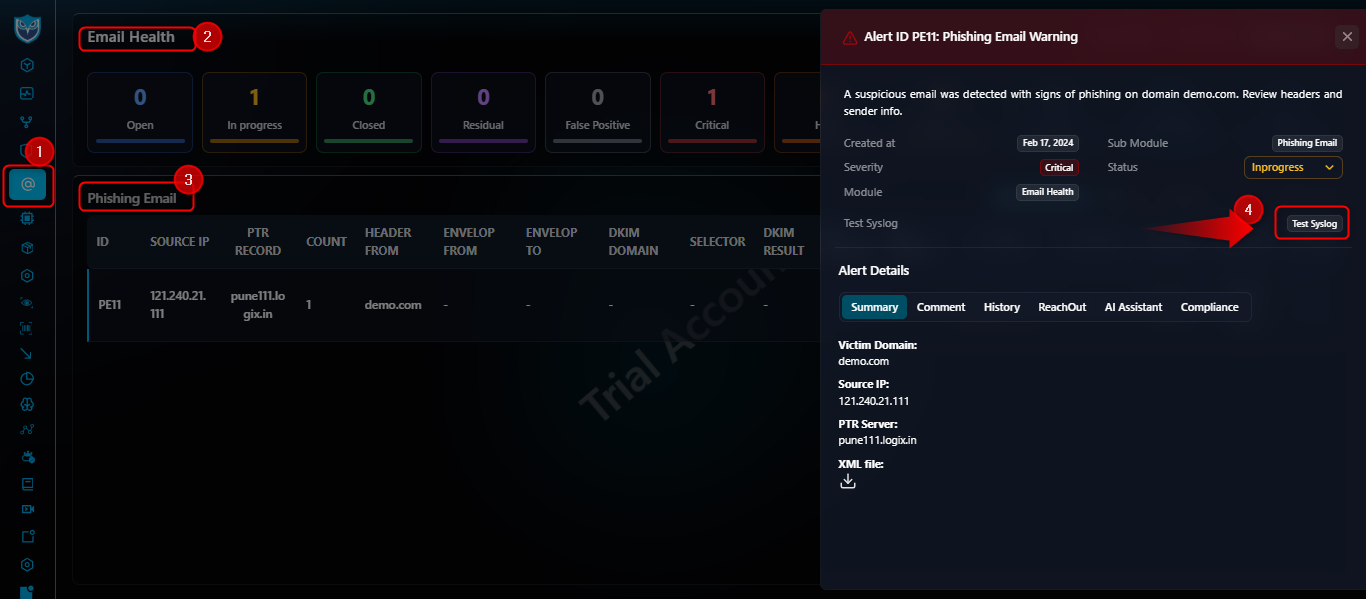
Task: Select the @ Email Health sidebar icon
Action: [28, 184]
